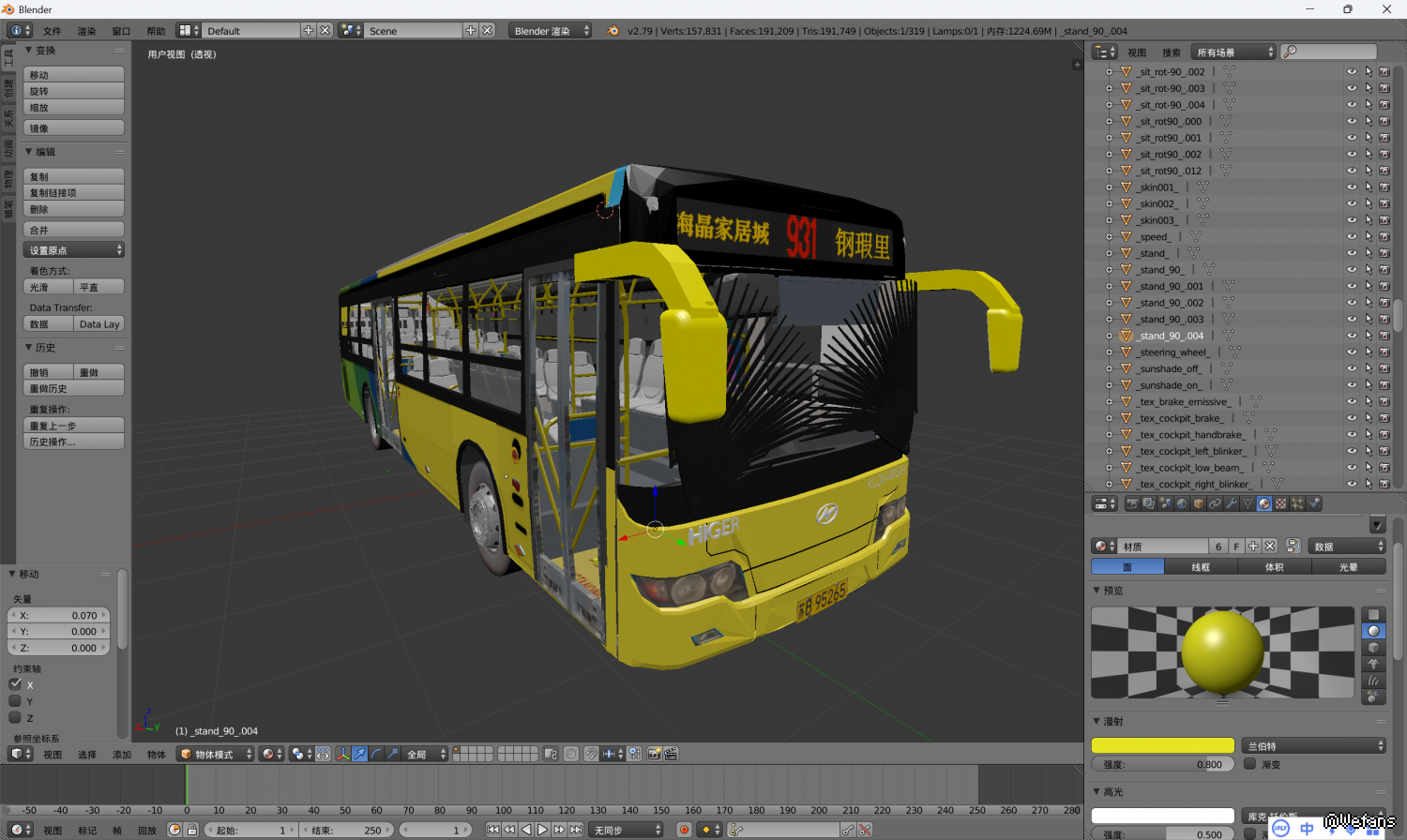1407x840 pixels.
Task: Click the Render properties camera icon
Action: coord(1132,503)
